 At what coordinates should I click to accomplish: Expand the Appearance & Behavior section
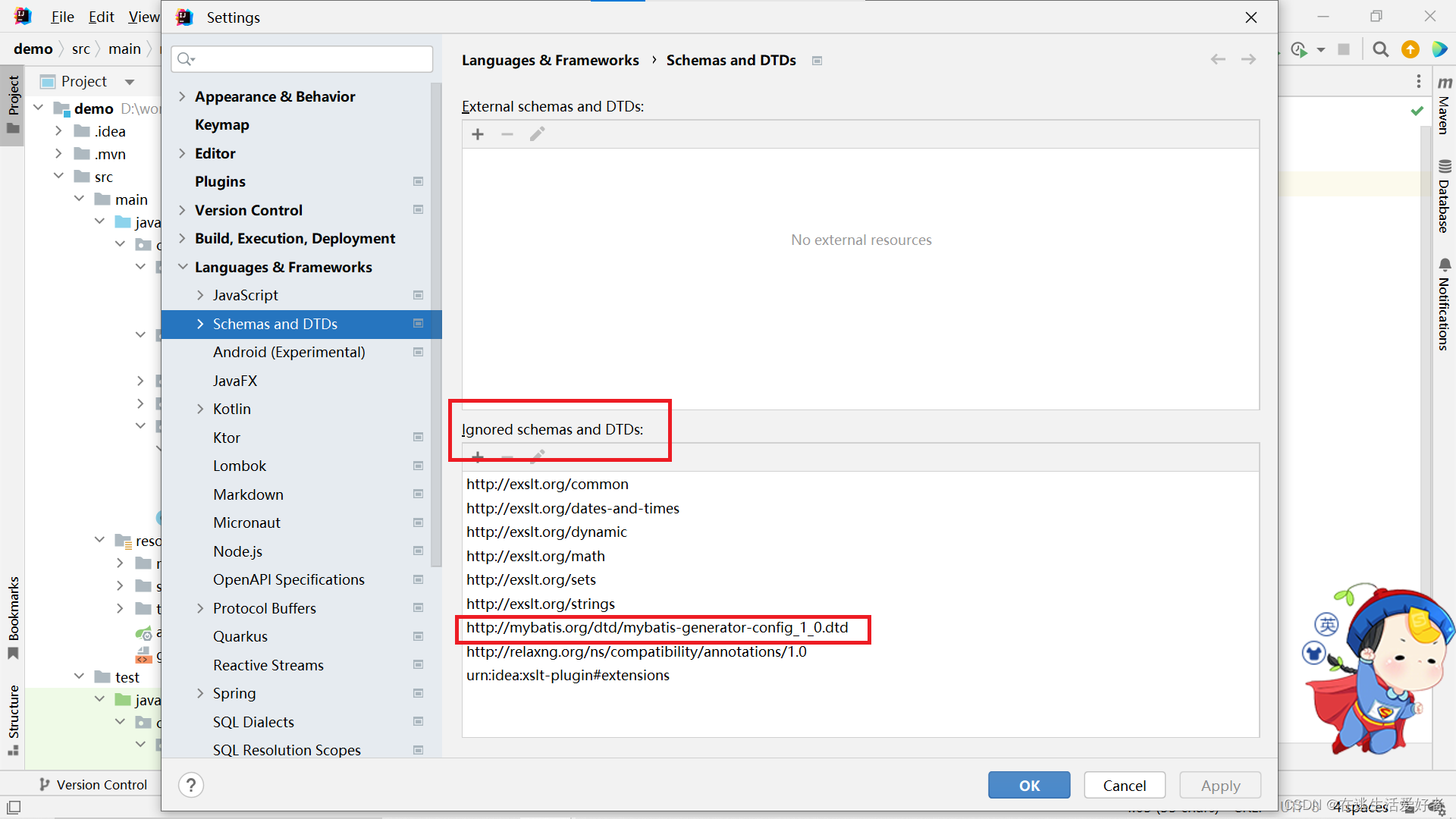182,96
